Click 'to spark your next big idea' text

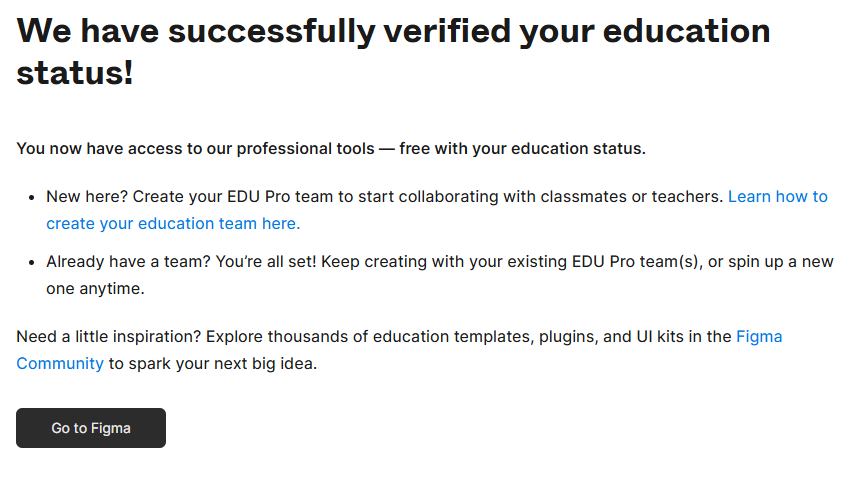click(213, 363)
